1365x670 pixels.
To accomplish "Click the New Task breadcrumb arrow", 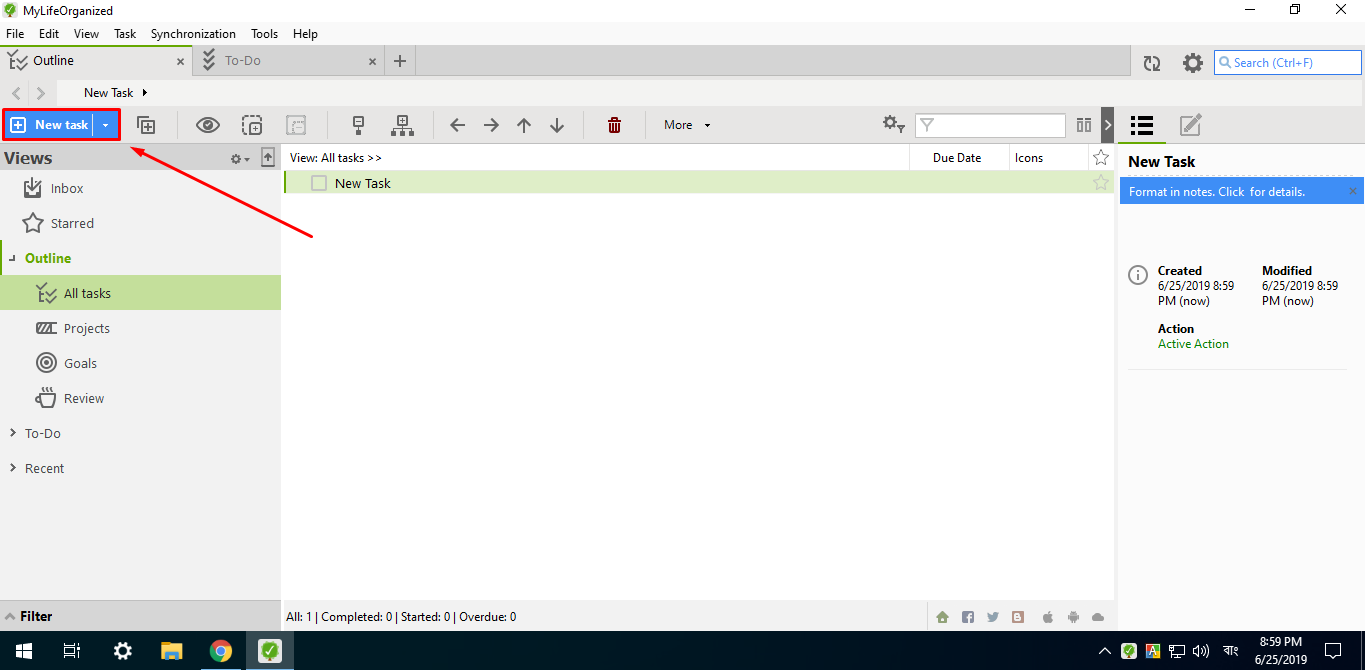I will 145,93.
